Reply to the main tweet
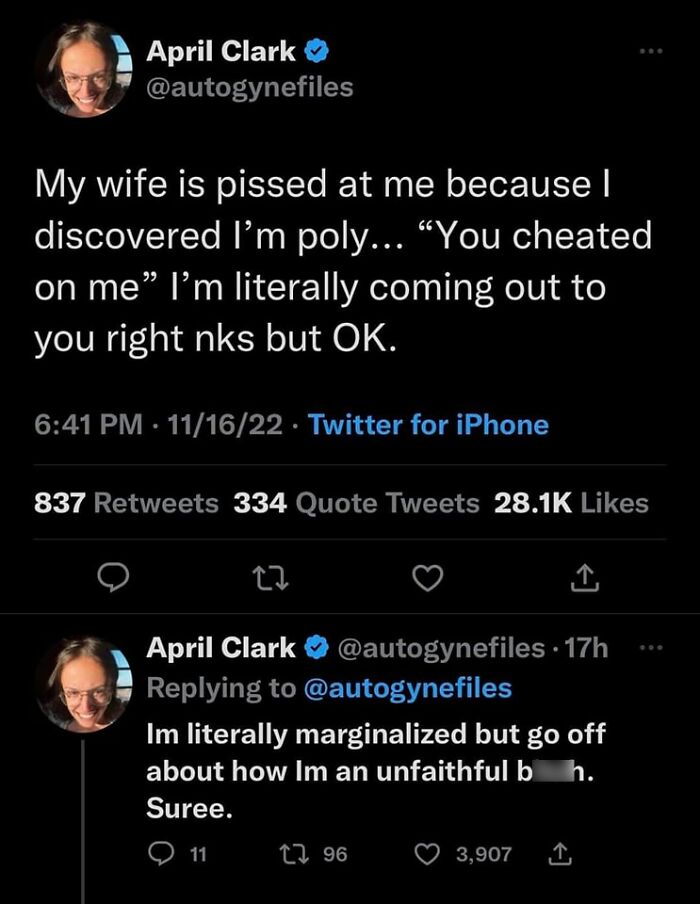This screenshot has width=700, height=904. (x=112, y=576)
